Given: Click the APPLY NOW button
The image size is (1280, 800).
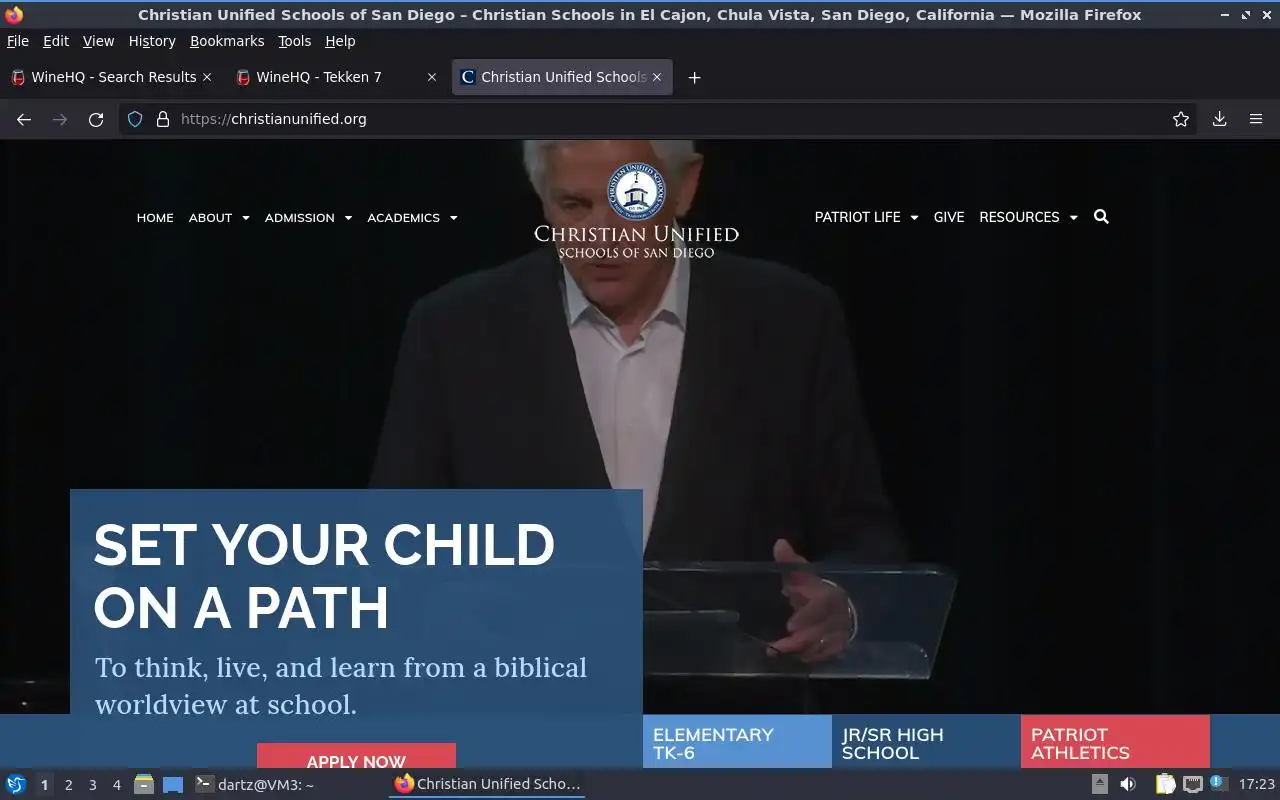Looking at the screenshot, I should pos(356,757).
